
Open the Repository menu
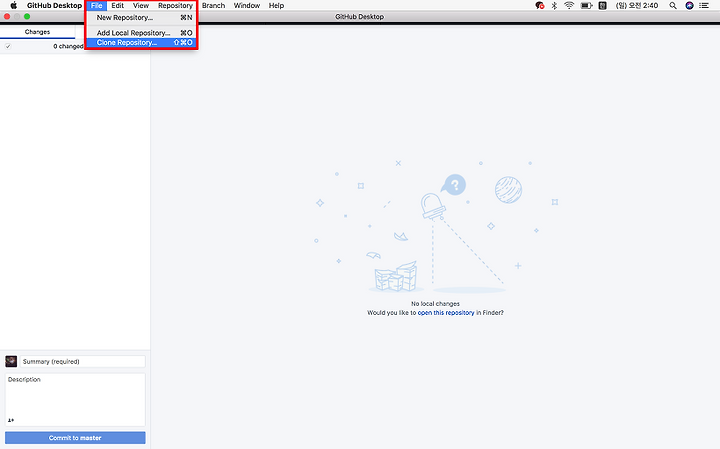tap(175, 6)
